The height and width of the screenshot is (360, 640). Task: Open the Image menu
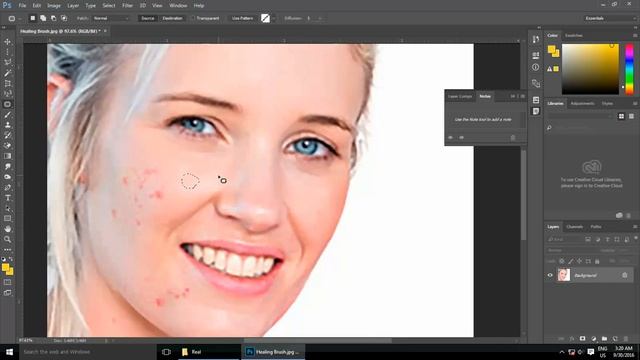pos(53,6)
